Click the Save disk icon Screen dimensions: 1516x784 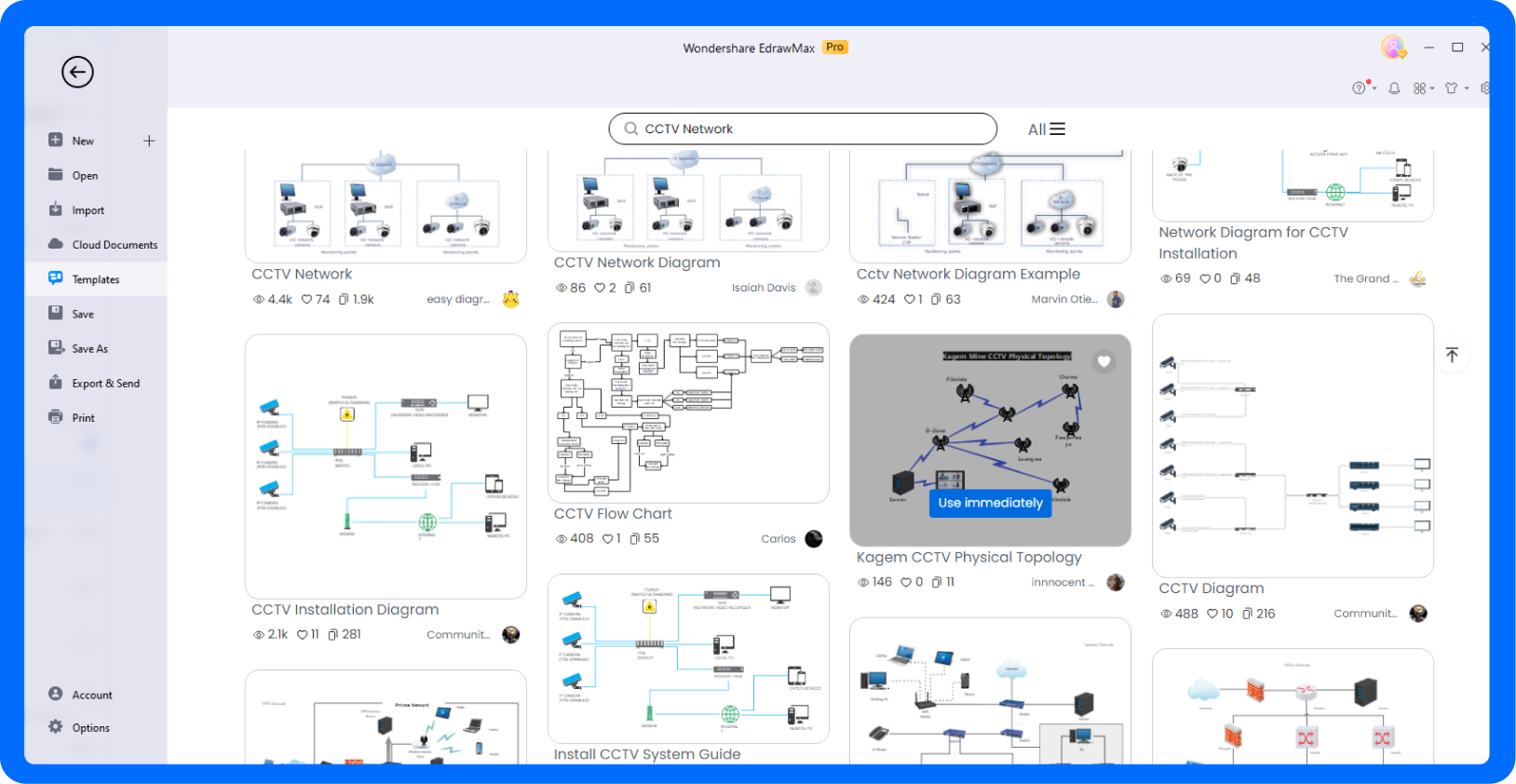pyautogui.click(x=56, y=314)
